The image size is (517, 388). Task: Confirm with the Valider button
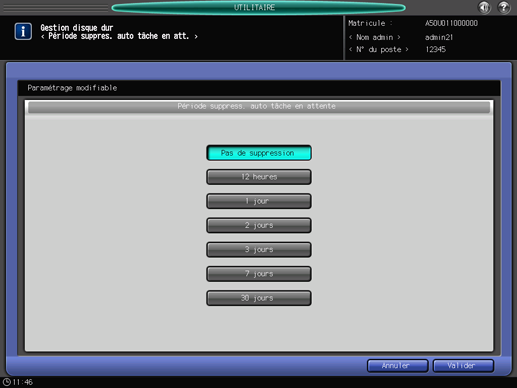(463, 366)
